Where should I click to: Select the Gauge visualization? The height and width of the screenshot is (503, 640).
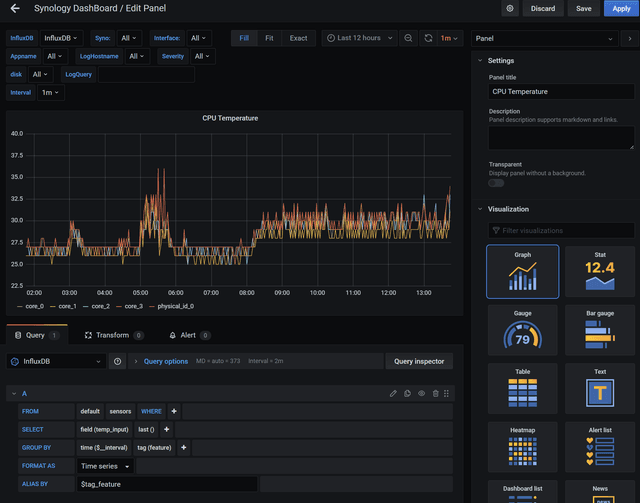pyautogui.click(x=522, y=330)
